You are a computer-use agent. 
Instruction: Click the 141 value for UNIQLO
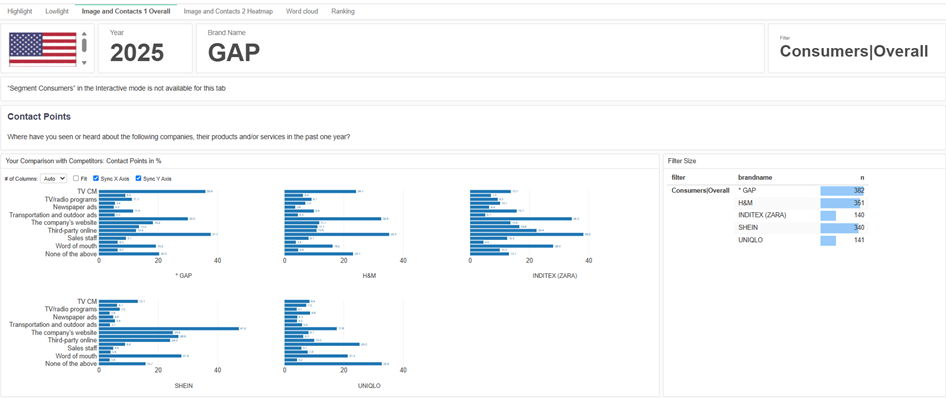click(859, 240)
